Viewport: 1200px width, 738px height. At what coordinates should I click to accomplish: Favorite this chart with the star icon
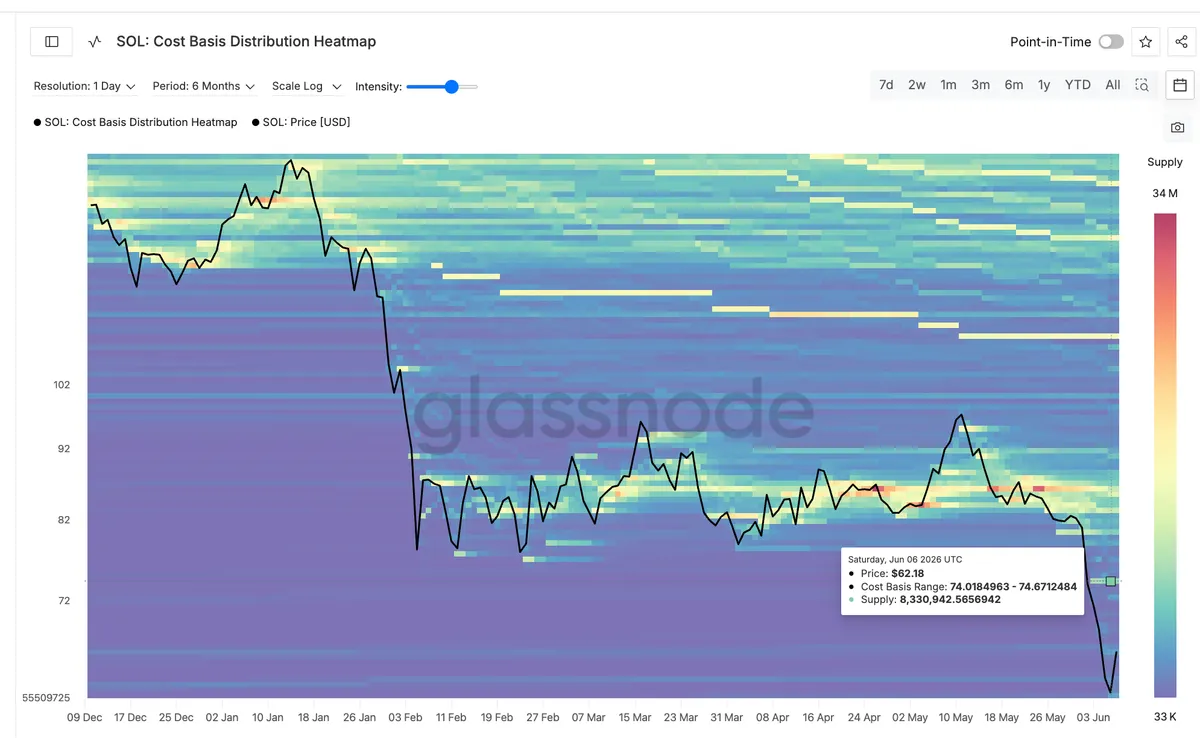(1146, 42)
